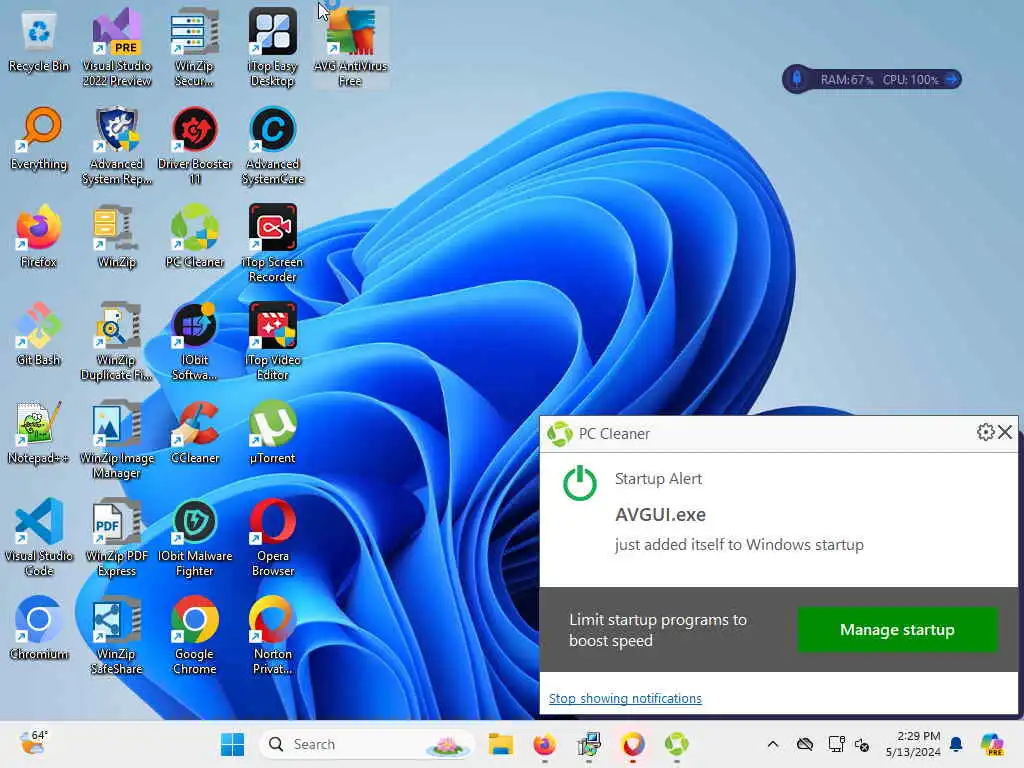The image size is (1024, 768).
Task: Launch Advanced SystemCare shortcut
Action: tap(272, 145)
